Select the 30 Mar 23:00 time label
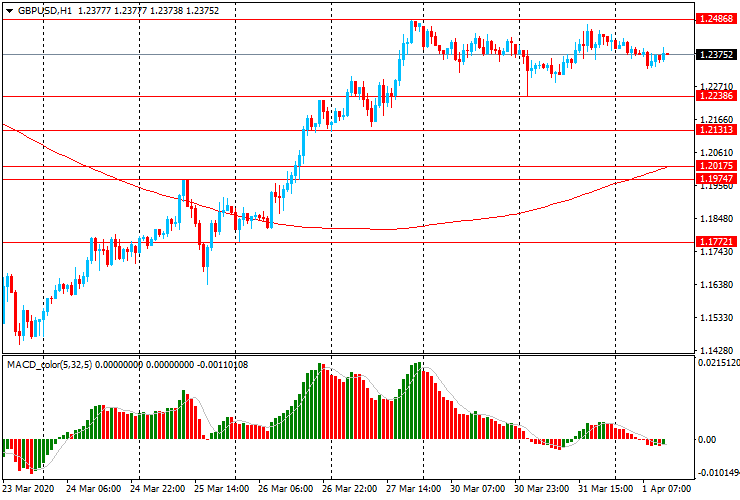This screenshot has height=500, width=740. point(542,490)
